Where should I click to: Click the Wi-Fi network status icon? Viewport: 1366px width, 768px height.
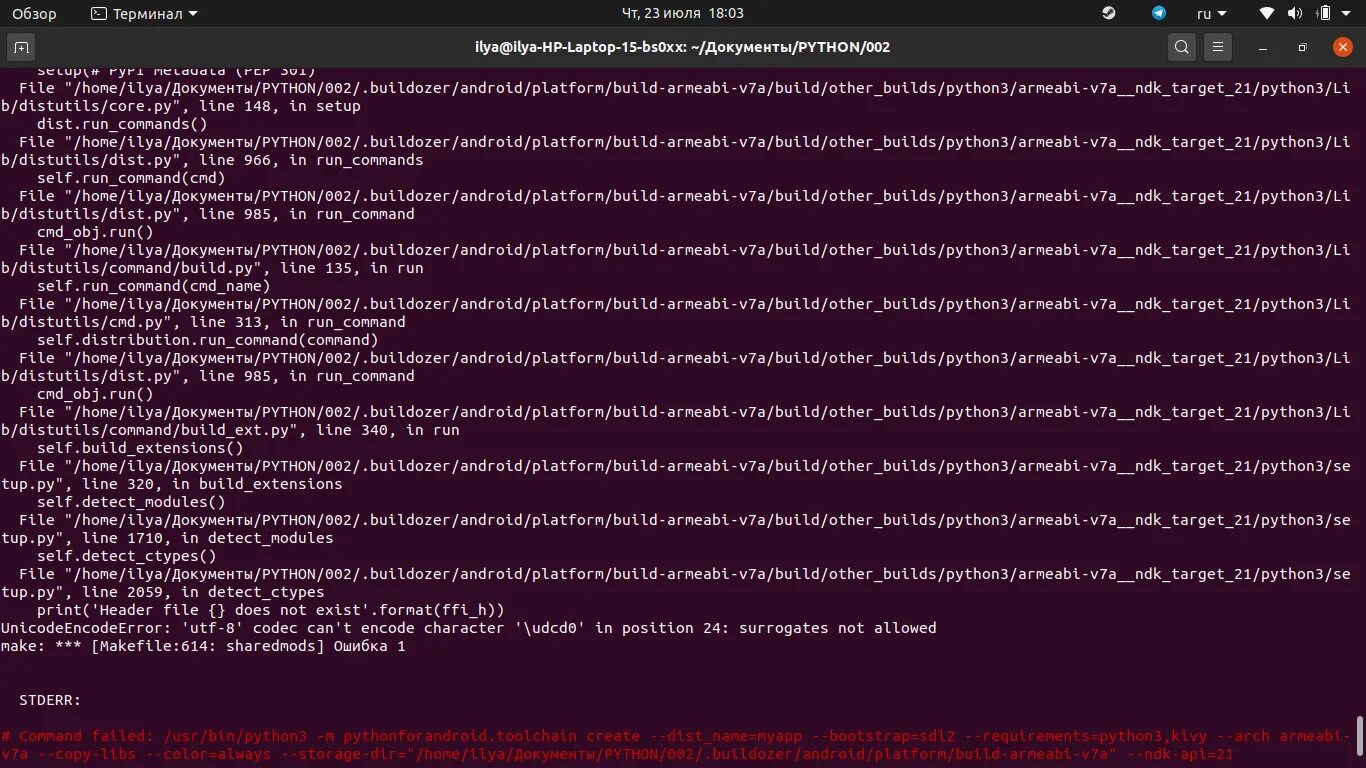tap(1267, 14)
